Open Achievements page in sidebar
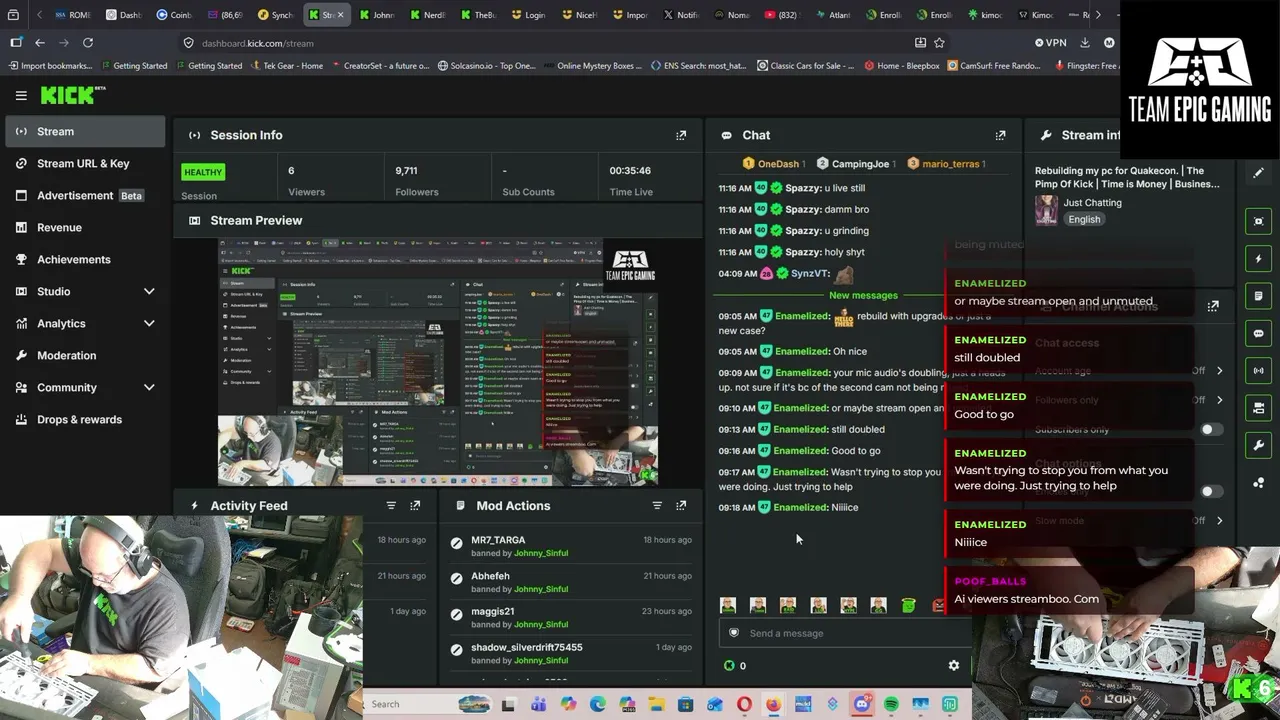Viewport: 1280px width, 720px height. point(85,259)
